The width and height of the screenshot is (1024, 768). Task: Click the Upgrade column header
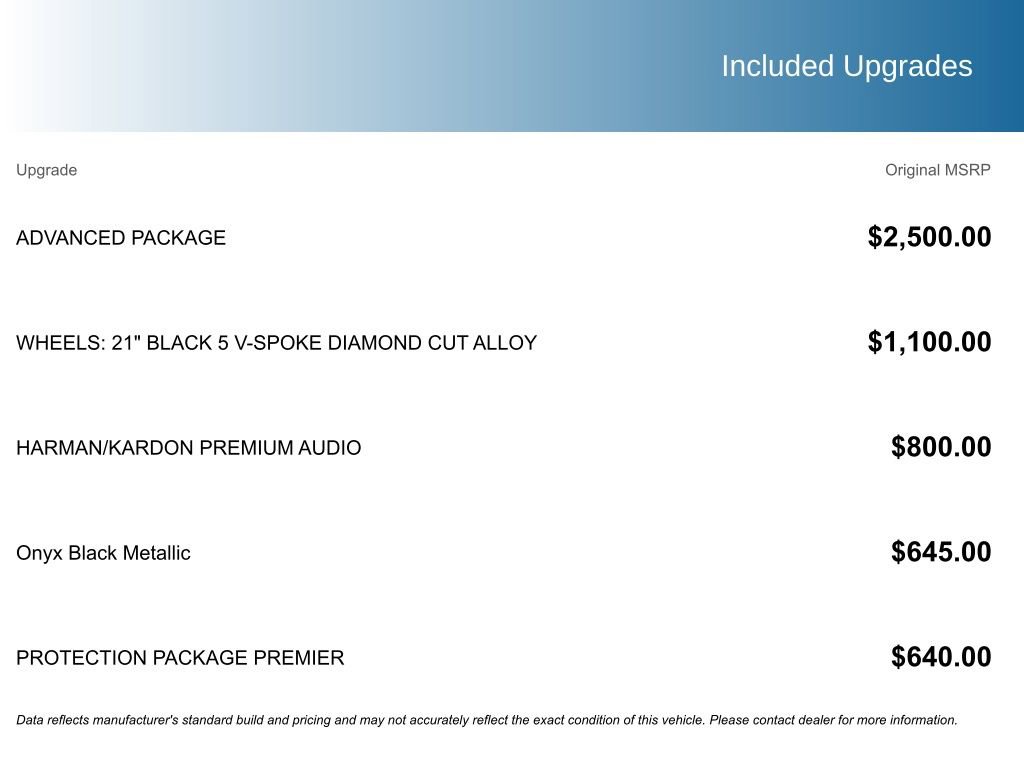coord(46,170)
